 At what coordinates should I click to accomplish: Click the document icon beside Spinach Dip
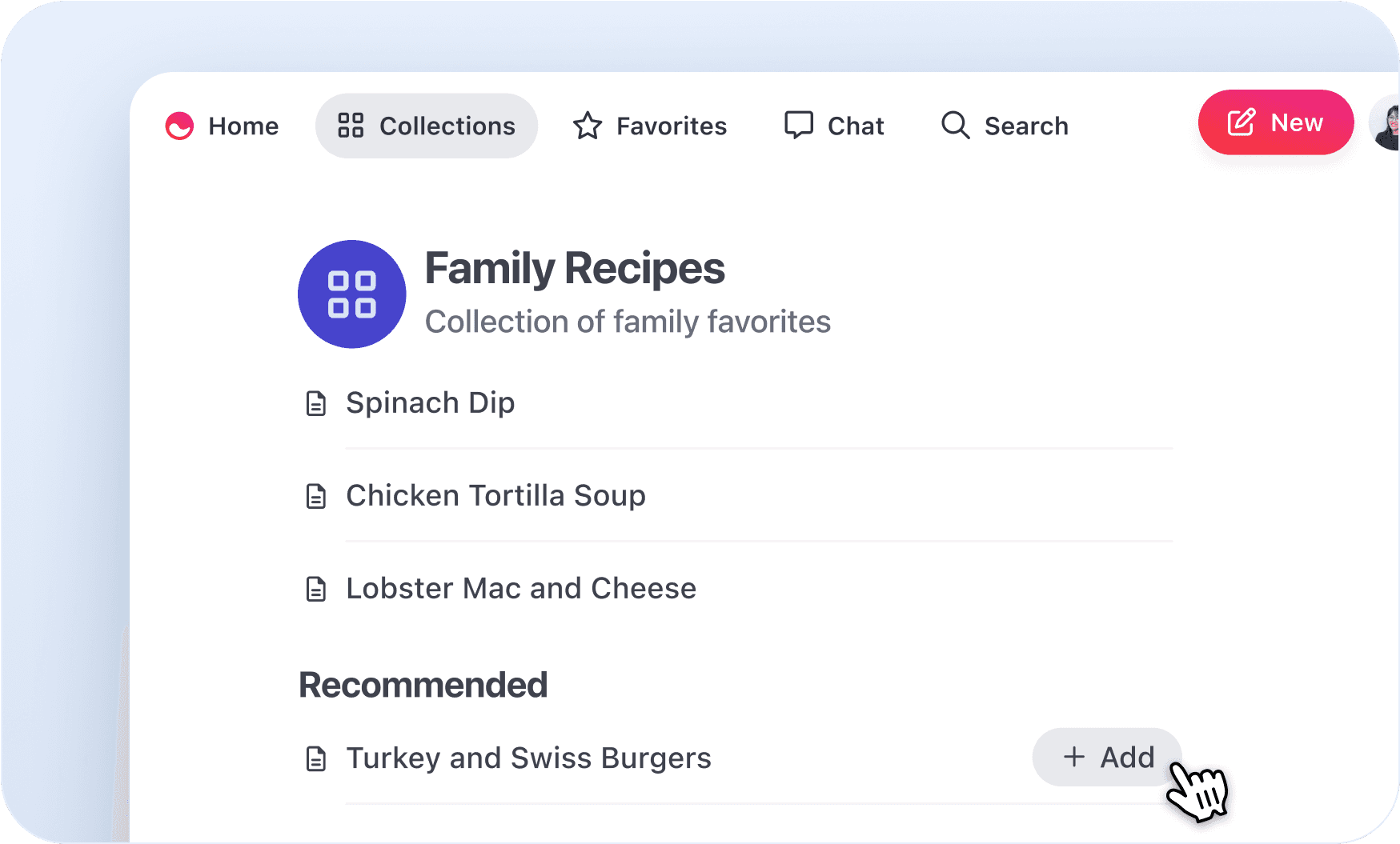click(x=316, y=403)
